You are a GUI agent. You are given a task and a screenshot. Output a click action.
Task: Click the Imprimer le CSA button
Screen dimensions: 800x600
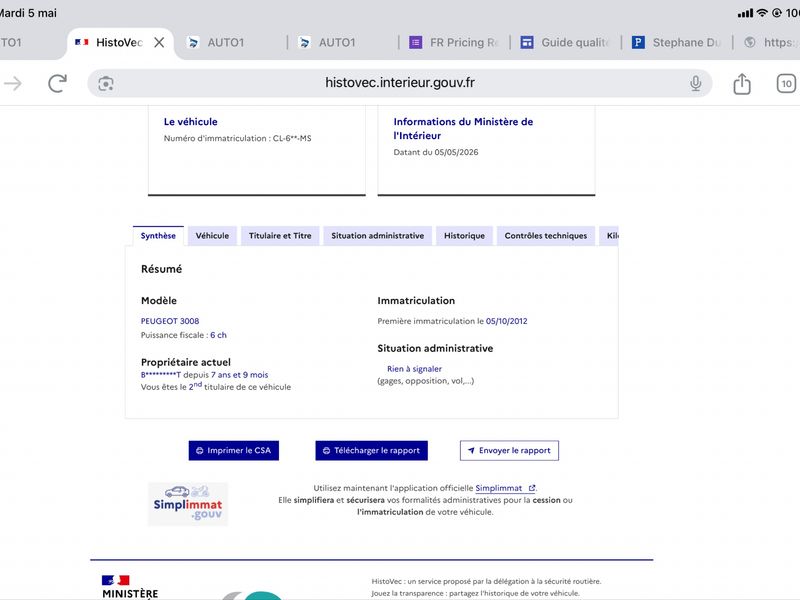click(234, 451)
